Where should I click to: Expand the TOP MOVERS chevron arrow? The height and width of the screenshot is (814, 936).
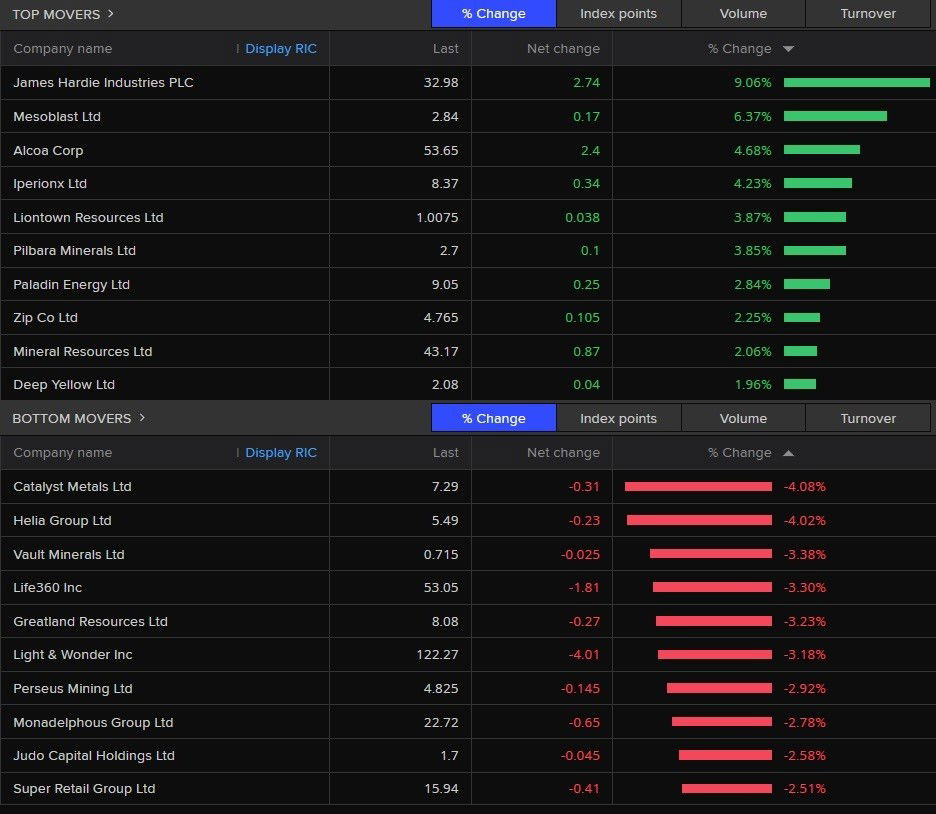click(x=110, y=14)
